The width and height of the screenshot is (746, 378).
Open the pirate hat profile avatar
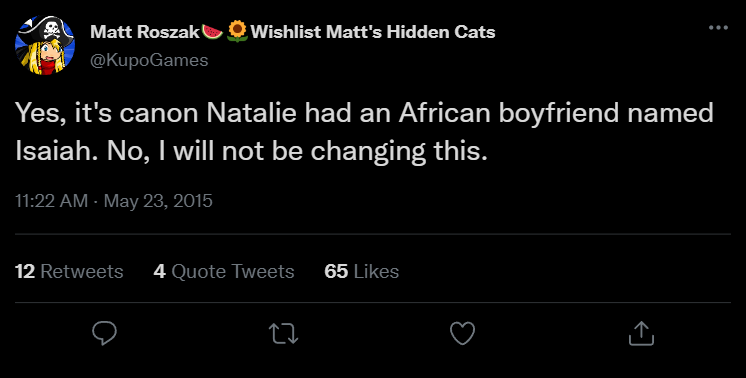(45, 46)
